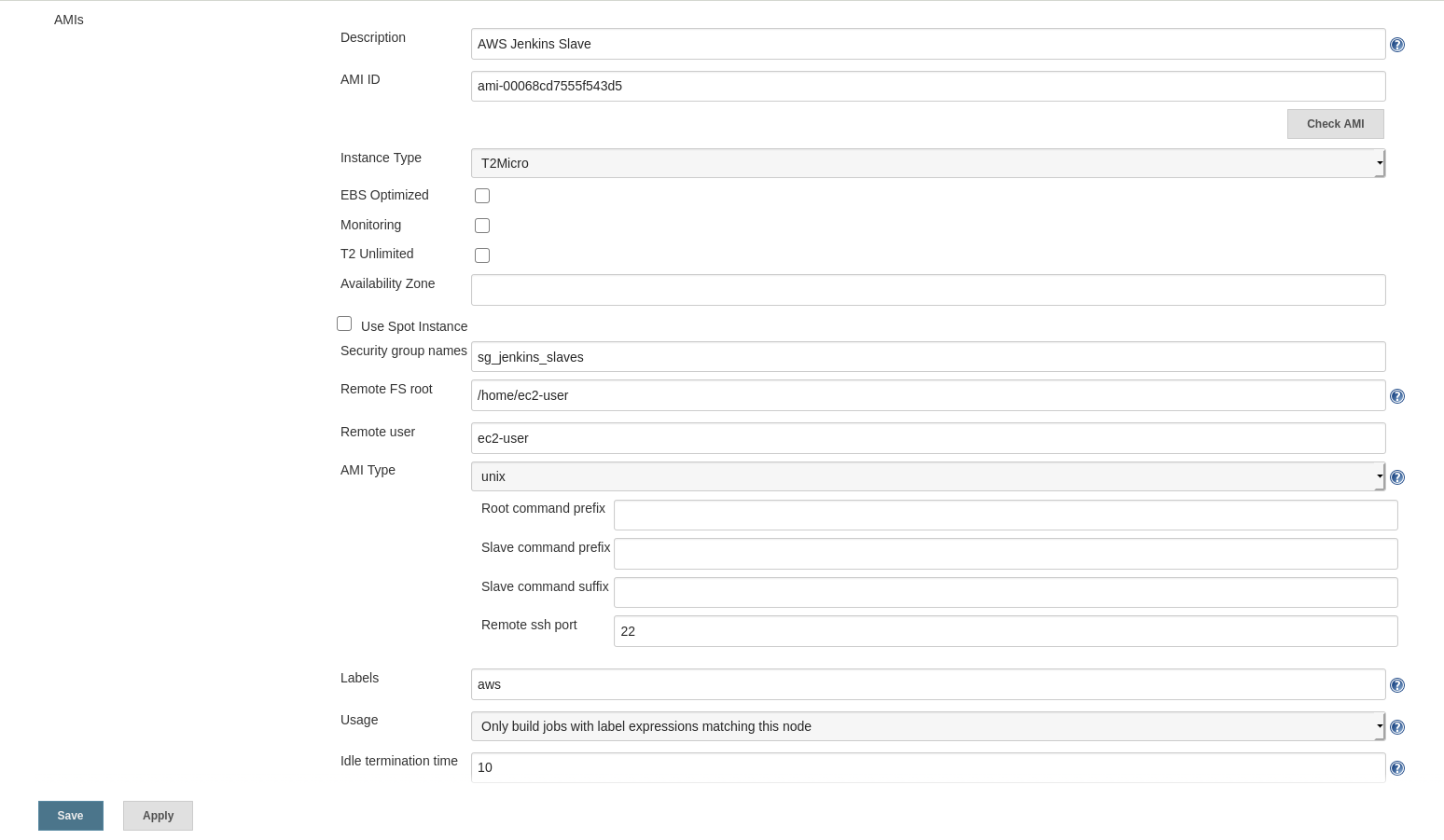Open help icon next to Remote FS root
The height and width of the screenshot is (840, 1444).
[1396, 396]
